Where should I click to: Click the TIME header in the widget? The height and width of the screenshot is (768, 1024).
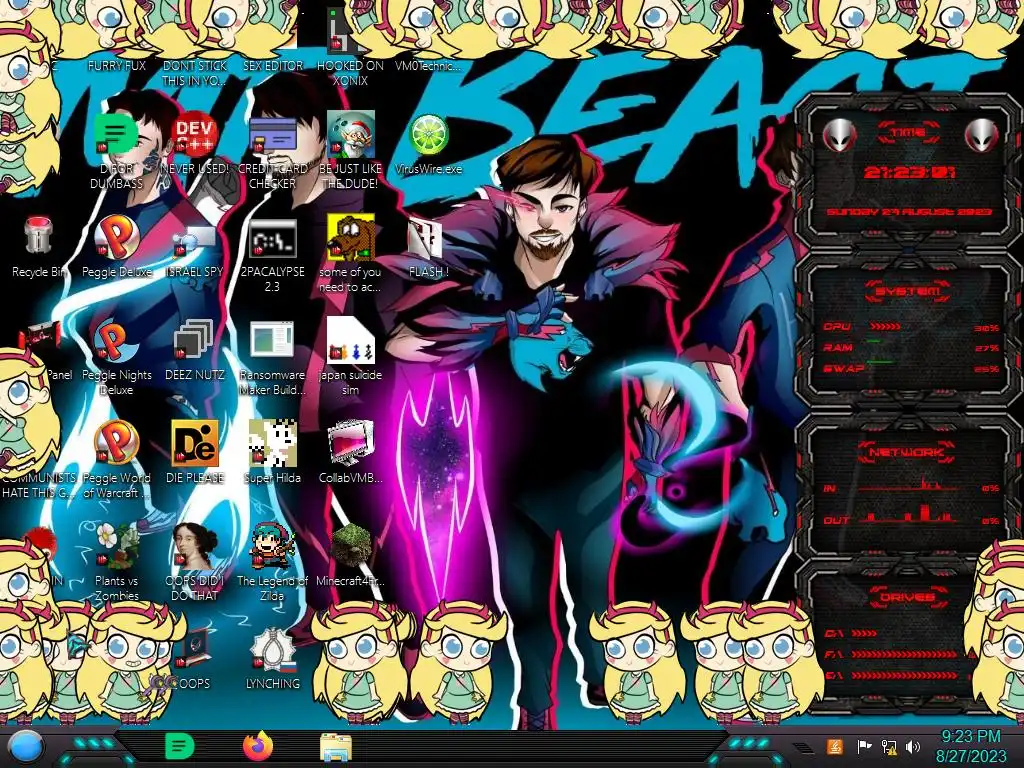(908, 133)
